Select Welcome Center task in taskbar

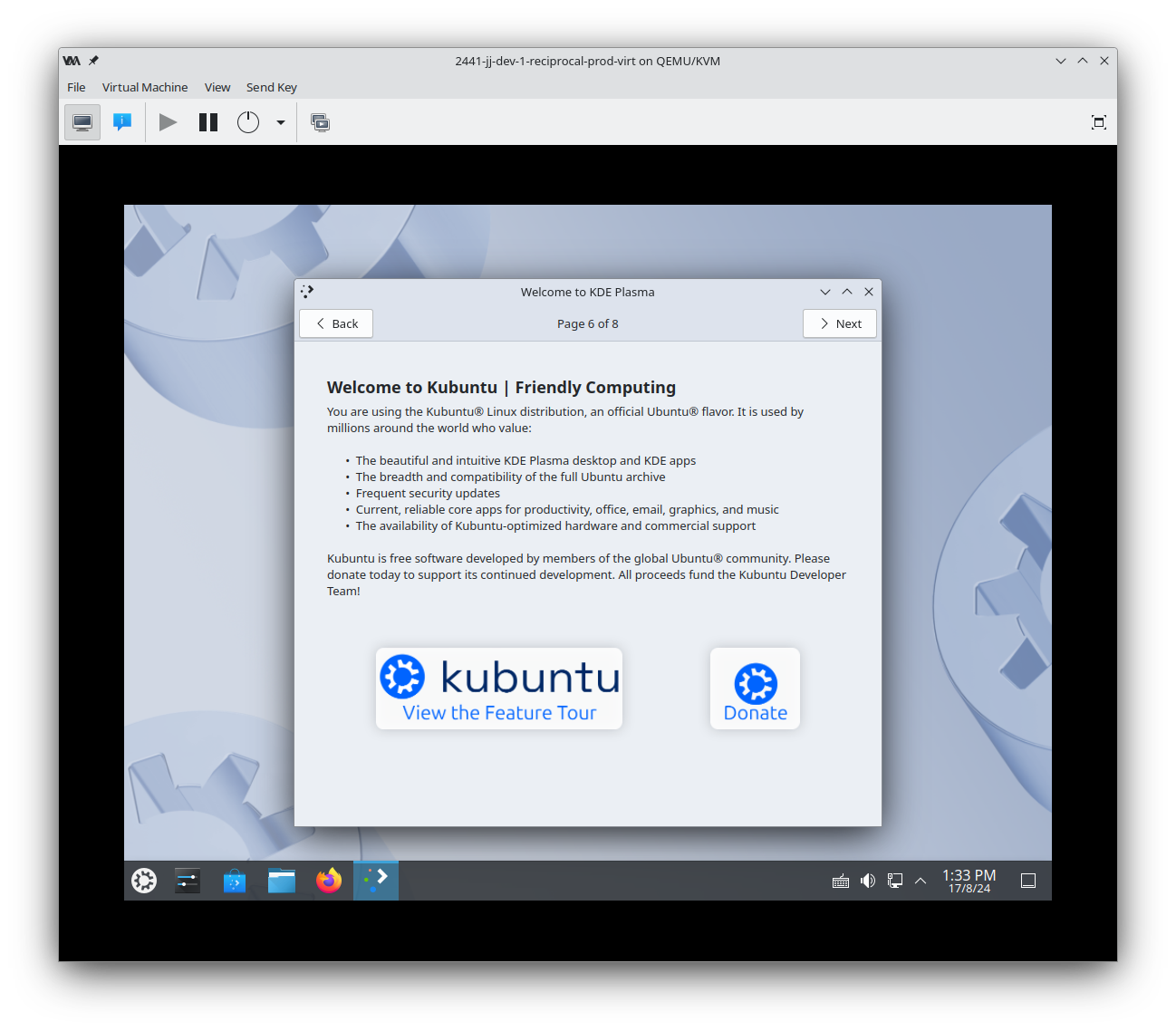(376, 881)
